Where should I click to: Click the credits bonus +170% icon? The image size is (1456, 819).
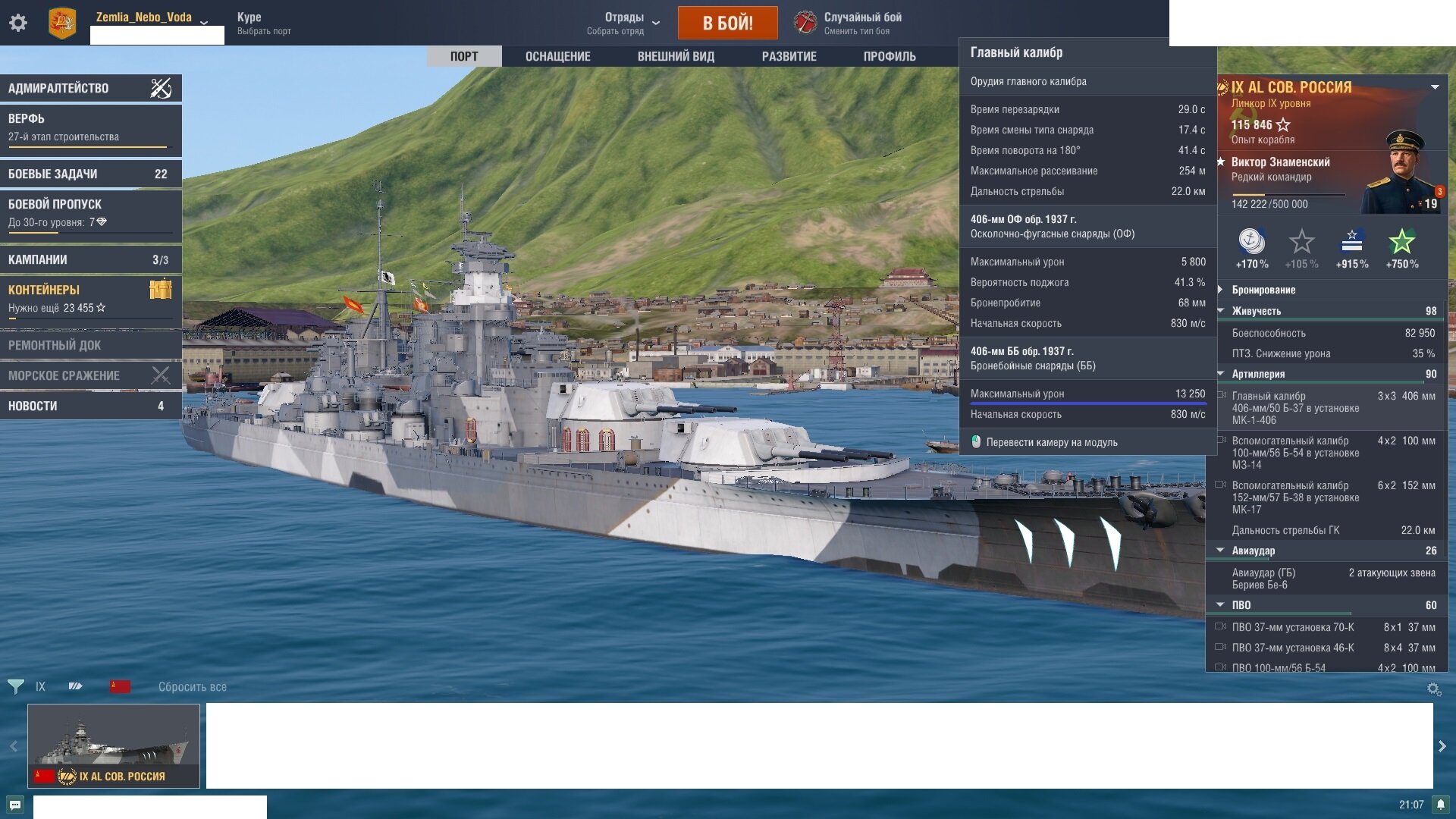pyautogui.click(x=1252, y=243)
